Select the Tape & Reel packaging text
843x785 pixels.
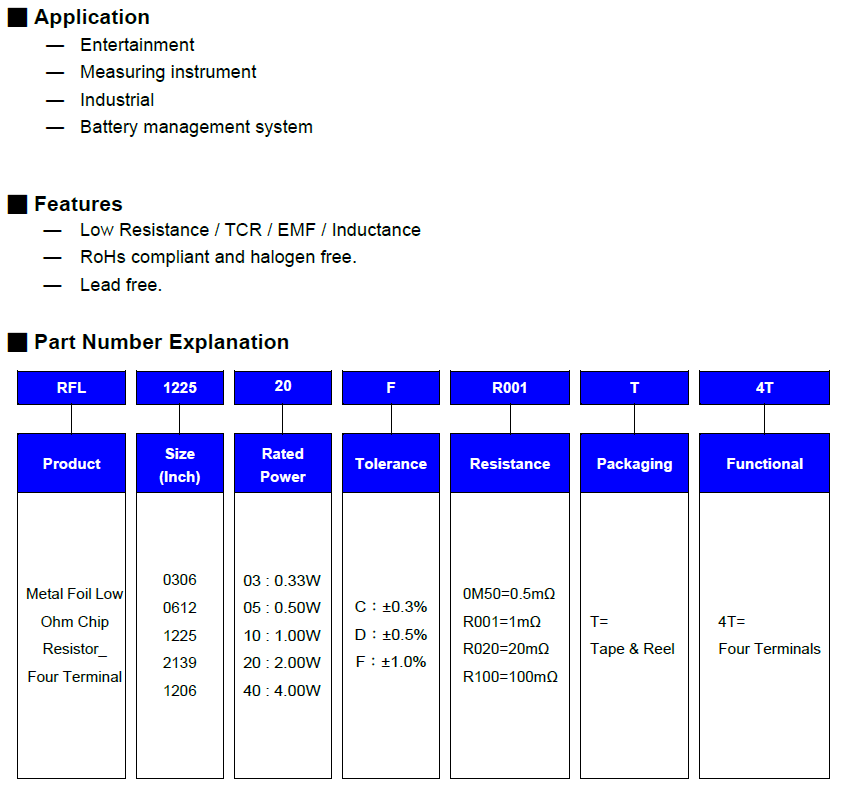point(632,649)
